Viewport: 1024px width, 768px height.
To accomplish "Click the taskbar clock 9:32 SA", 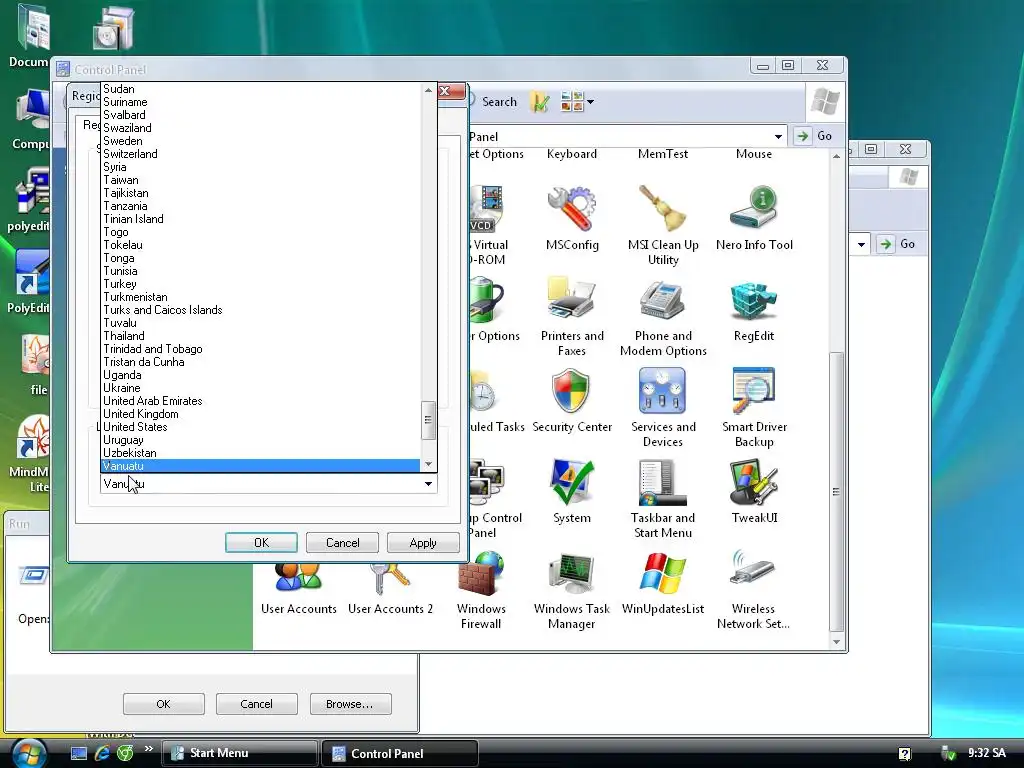I will pyautogui.click(x=987, y=753).
